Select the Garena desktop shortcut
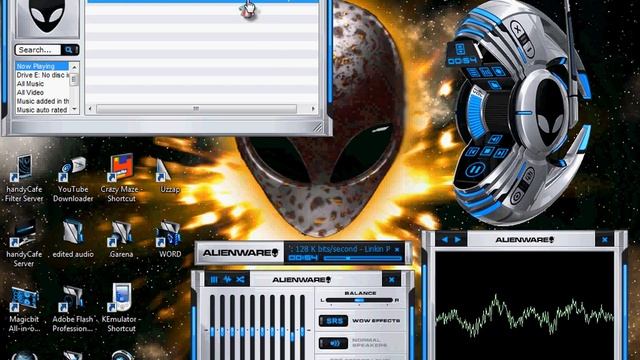The image size is (640, 360). point(121,240)
